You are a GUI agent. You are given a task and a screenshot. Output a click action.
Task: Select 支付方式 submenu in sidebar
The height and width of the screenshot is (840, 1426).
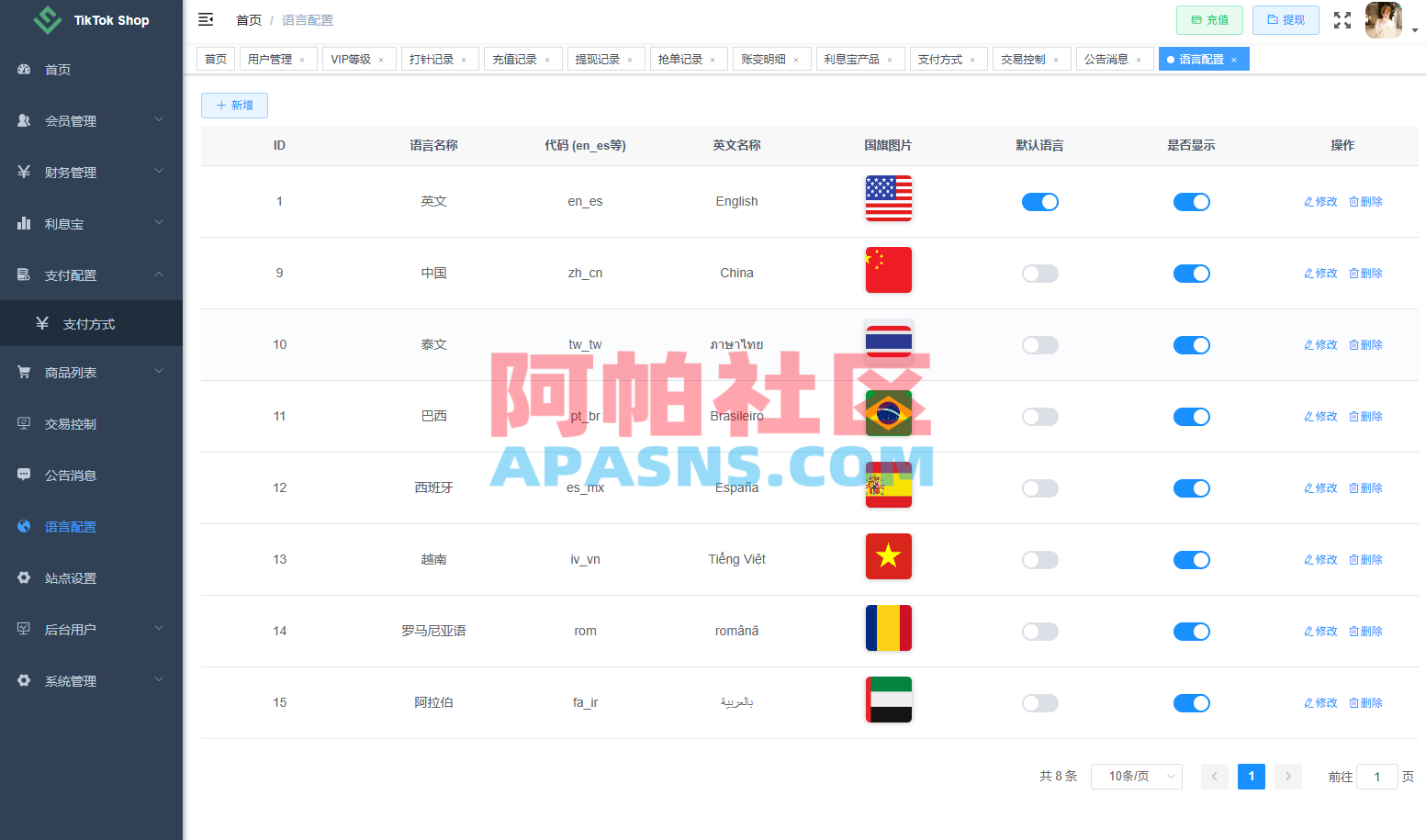[91, 324]
